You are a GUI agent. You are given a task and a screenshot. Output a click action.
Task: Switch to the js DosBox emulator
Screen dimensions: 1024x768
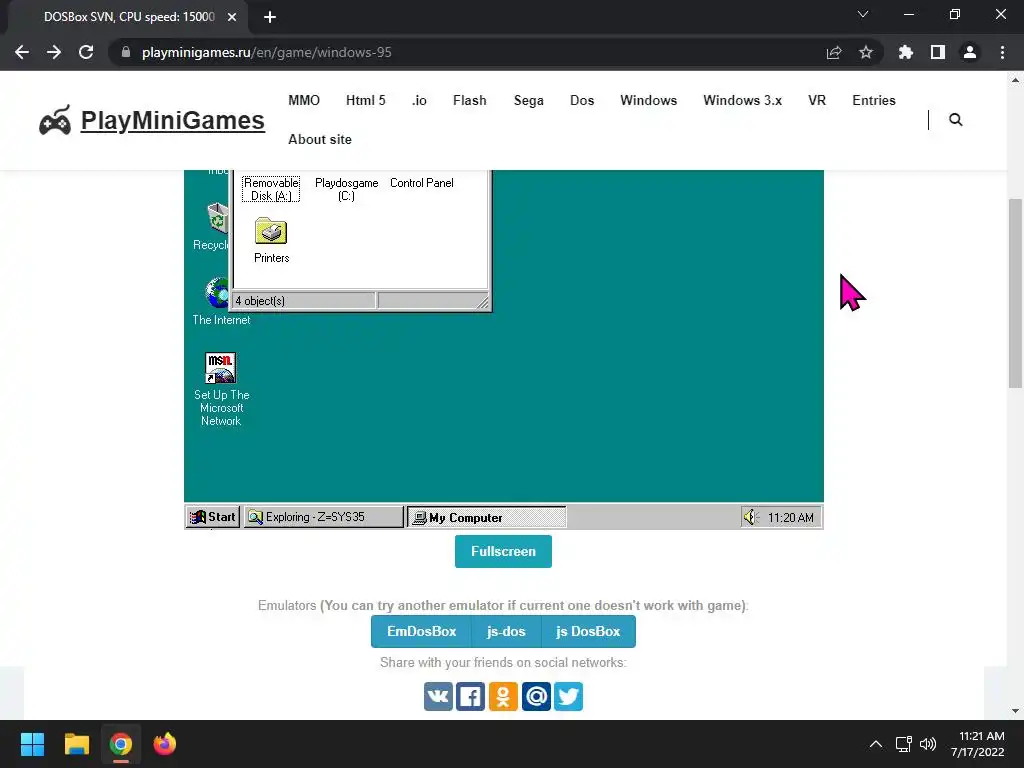pos(588,632)
